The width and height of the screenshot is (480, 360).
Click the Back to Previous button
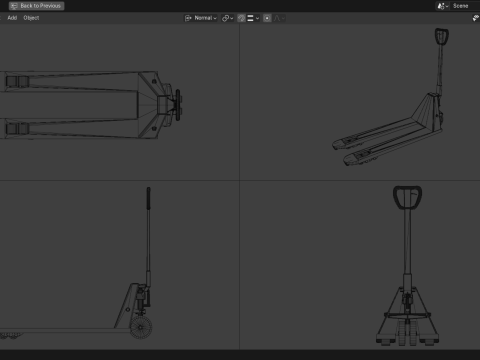[x=37, y=6]
